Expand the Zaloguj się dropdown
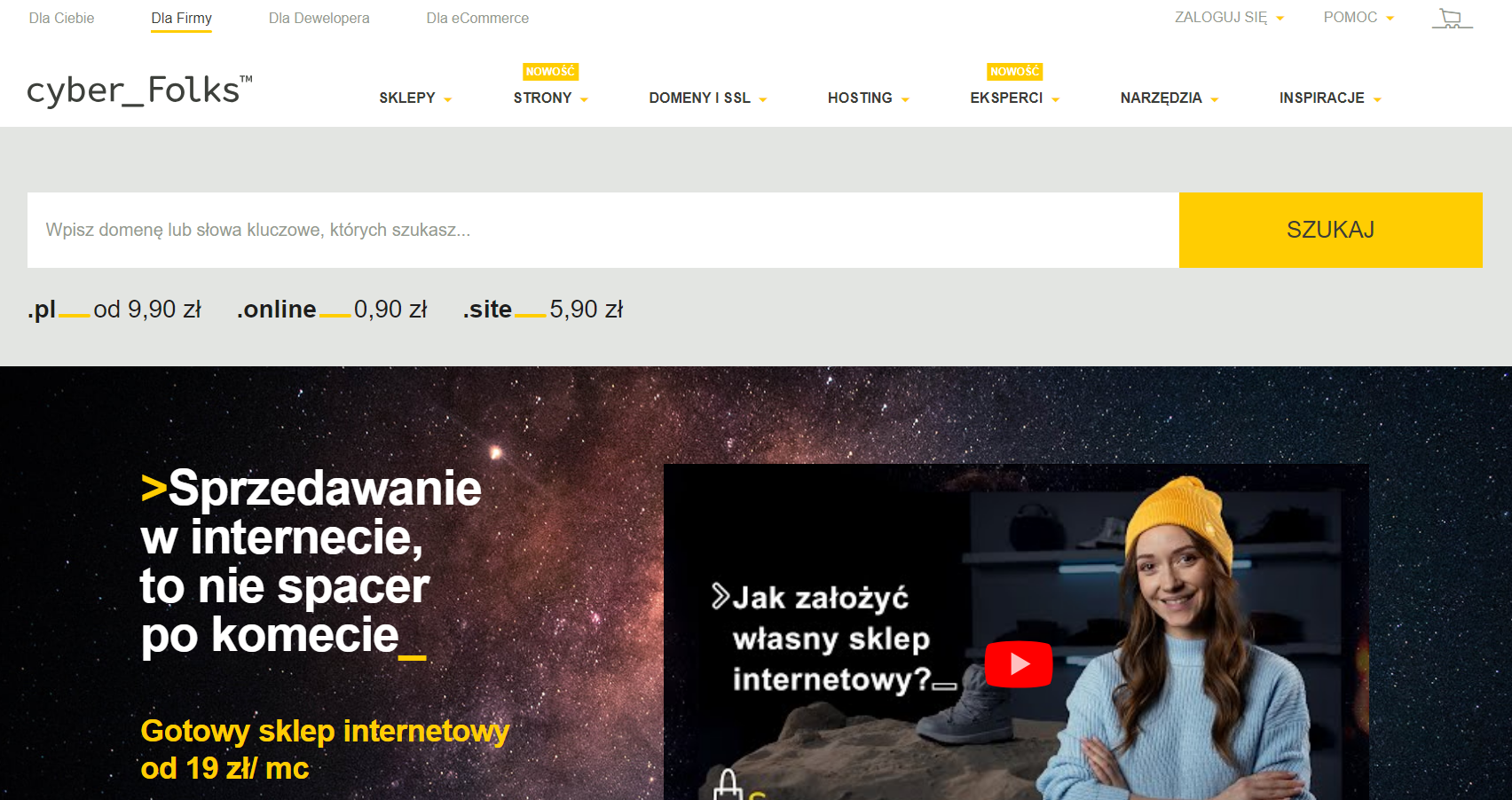This screenshot has height=800, width=1512. coord(1229,18)
